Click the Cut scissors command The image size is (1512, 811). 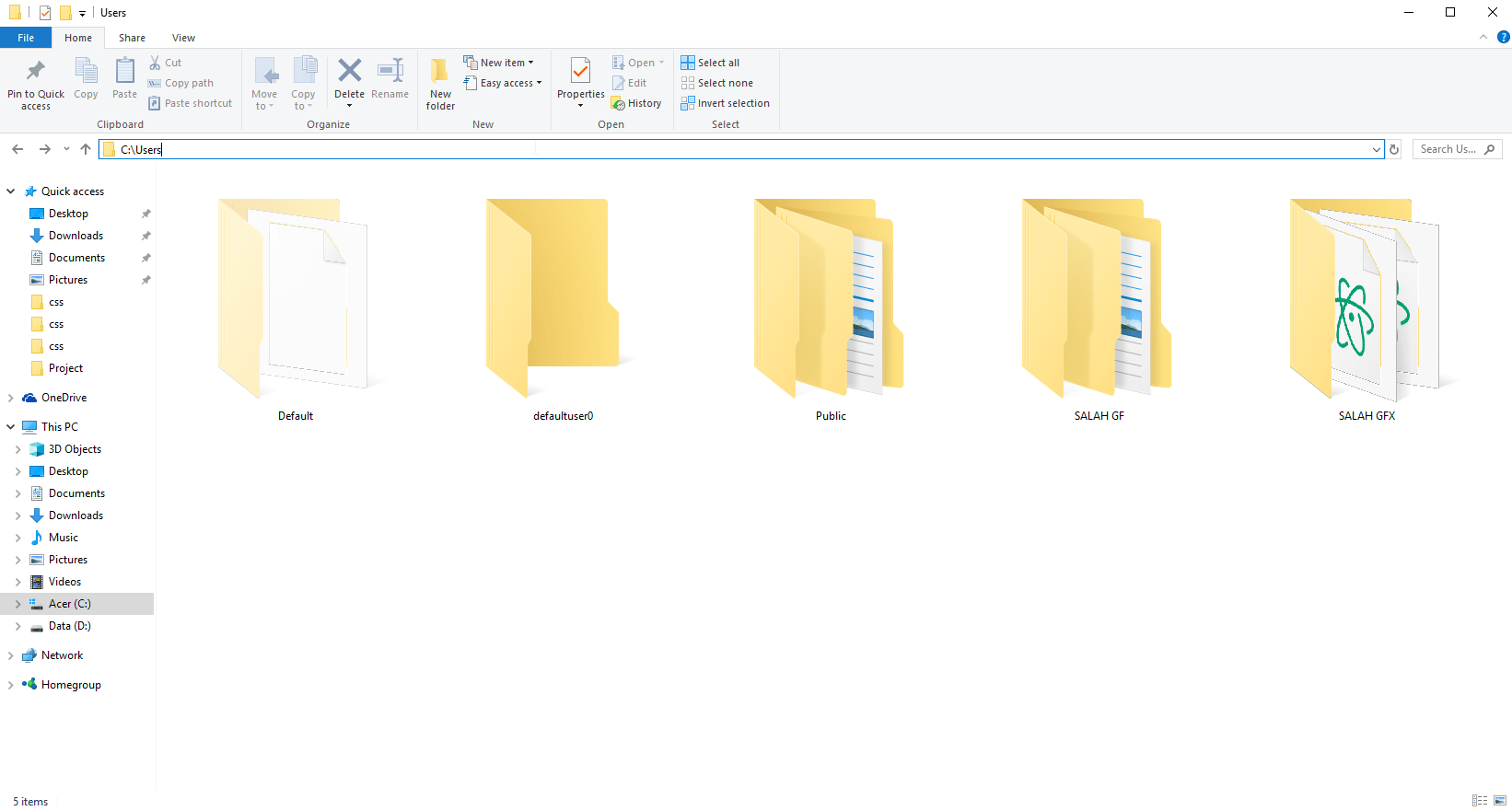166,63
